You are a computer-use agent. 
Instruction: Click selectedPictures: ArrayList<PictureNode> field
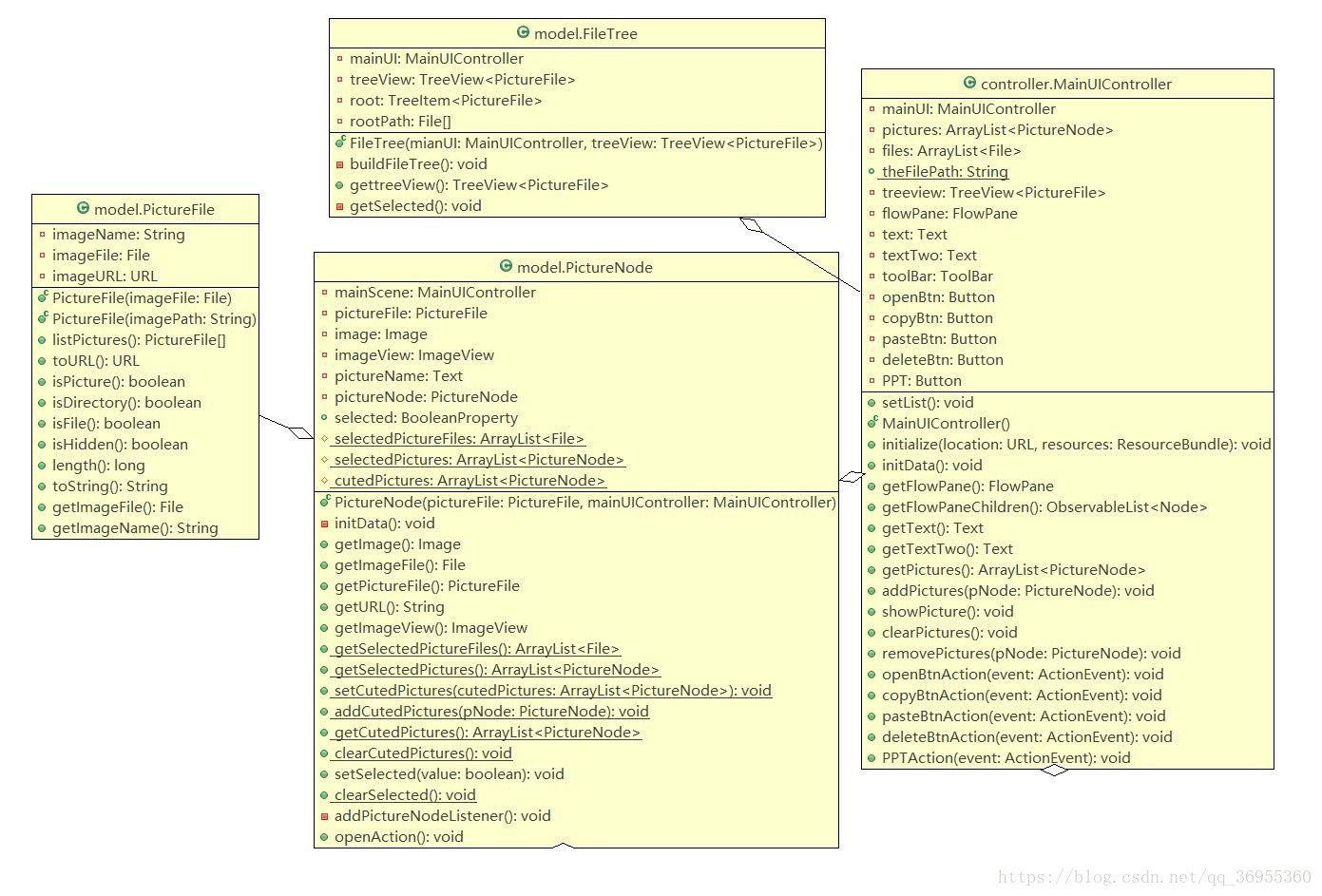(479, 460)
